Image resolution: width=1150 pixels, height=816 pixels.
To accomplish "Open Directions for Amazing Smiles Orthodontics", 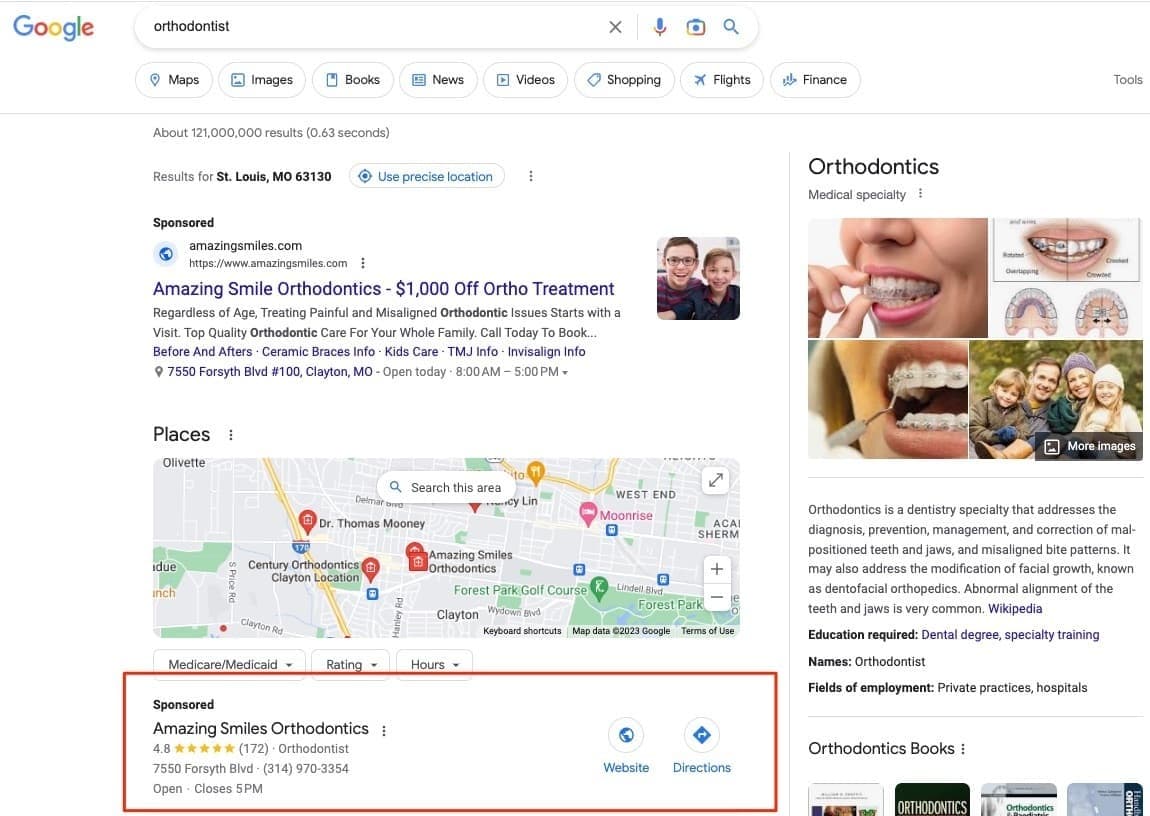I will (701, 748).
